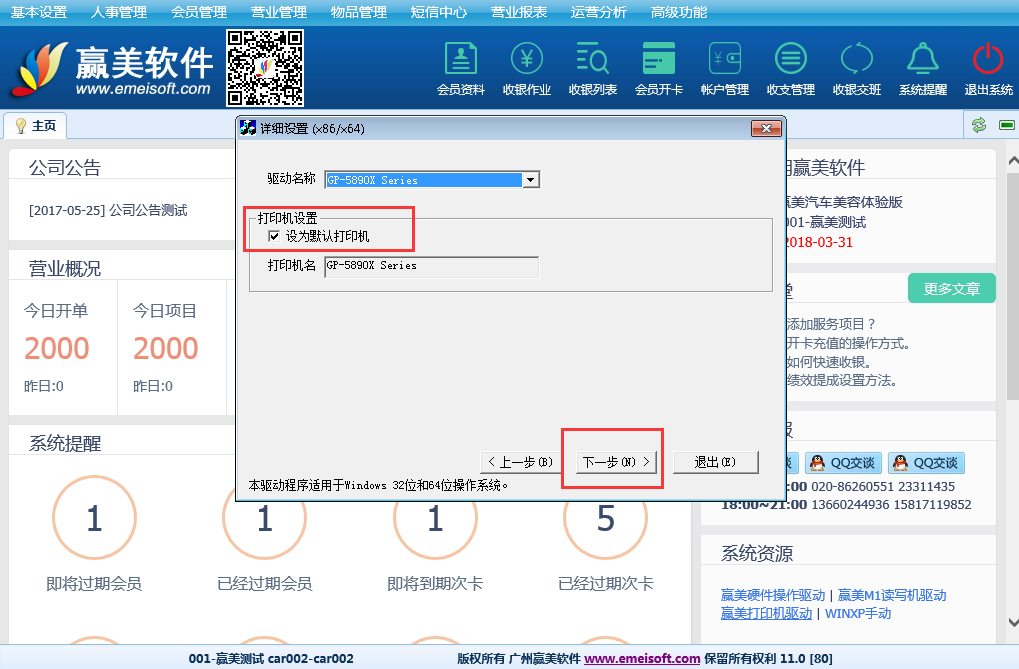Screen dimensions: 1019x669
Task: Click the 退出(E) exit button
Action: click(714, 462)
